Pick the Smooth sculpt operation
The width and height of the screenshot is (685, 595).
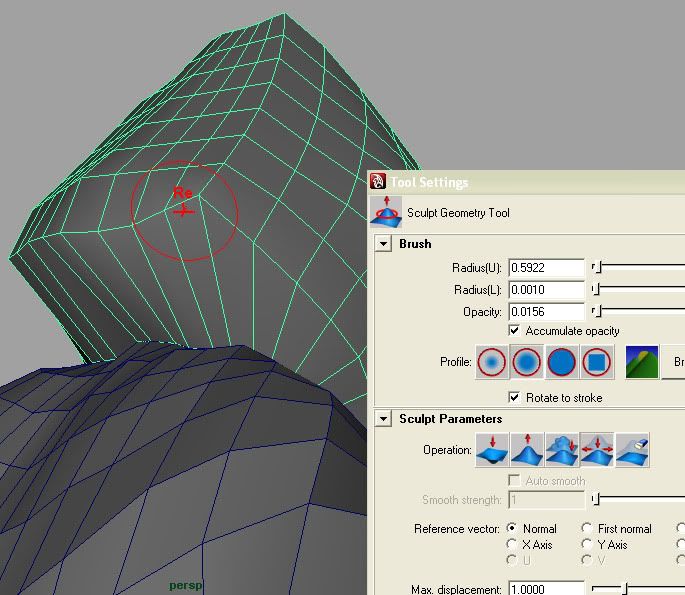pyautogui.click(x=562, y=450)
